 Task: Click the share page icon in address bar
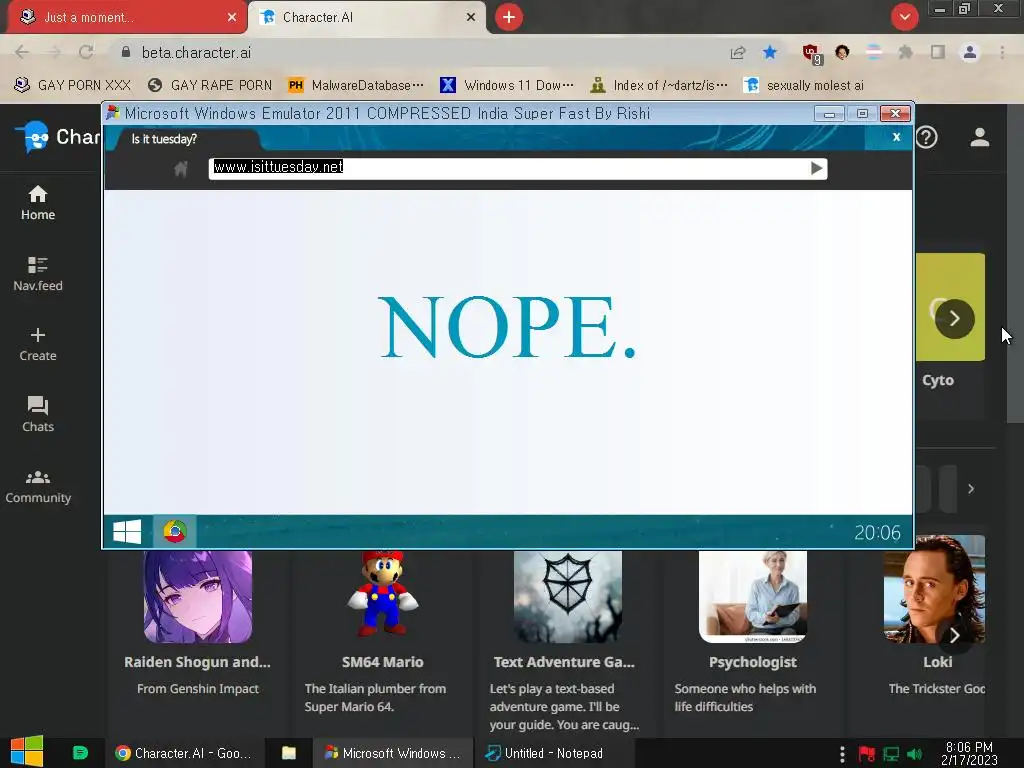[x=738, y=52]
